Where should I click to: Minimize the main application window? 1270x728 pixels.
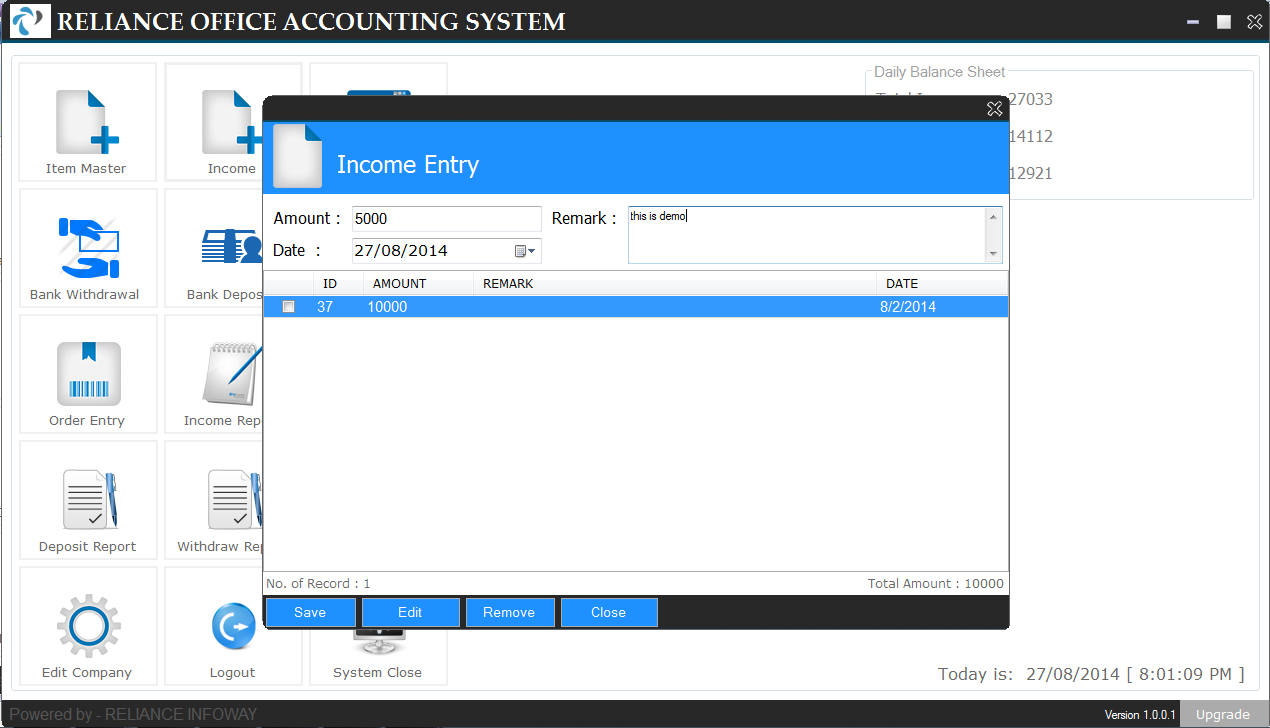pos(1191,22)
